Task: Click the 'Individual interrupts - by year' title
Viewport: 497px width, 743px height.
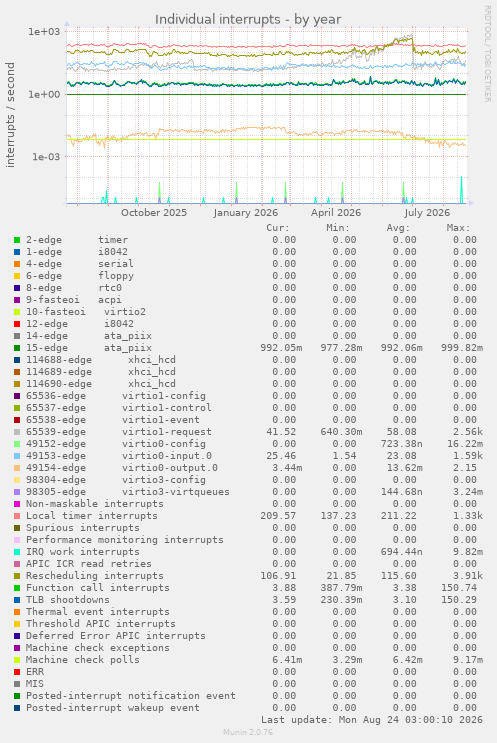Action: [x=248, y=19]
